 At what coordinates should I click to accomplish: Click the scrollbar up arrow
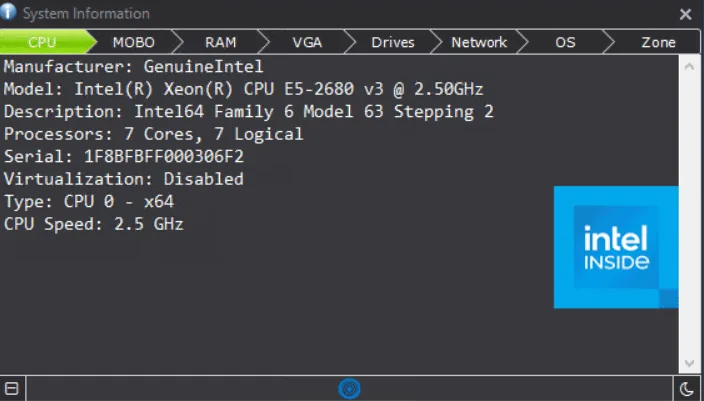click(689, 67)
